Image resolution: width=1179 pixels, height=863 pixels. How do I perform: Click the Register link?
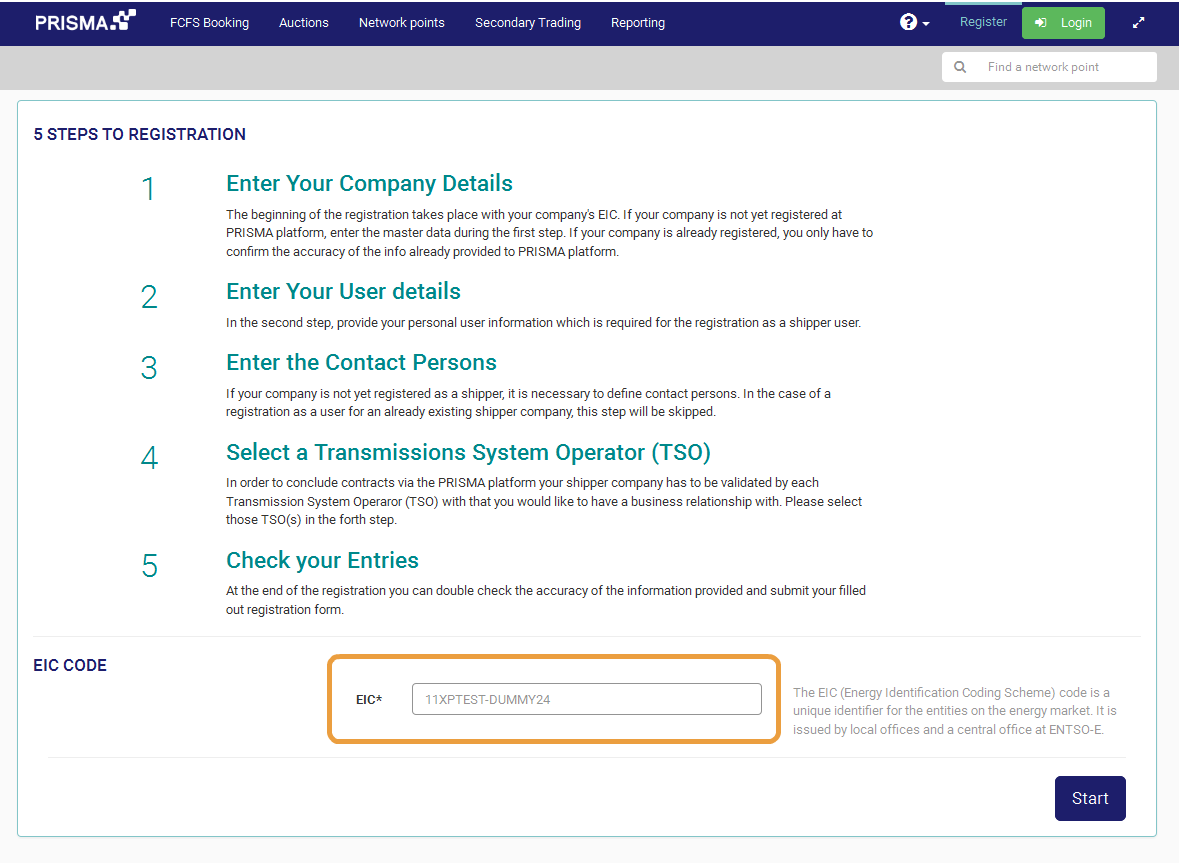click(983, 22)
